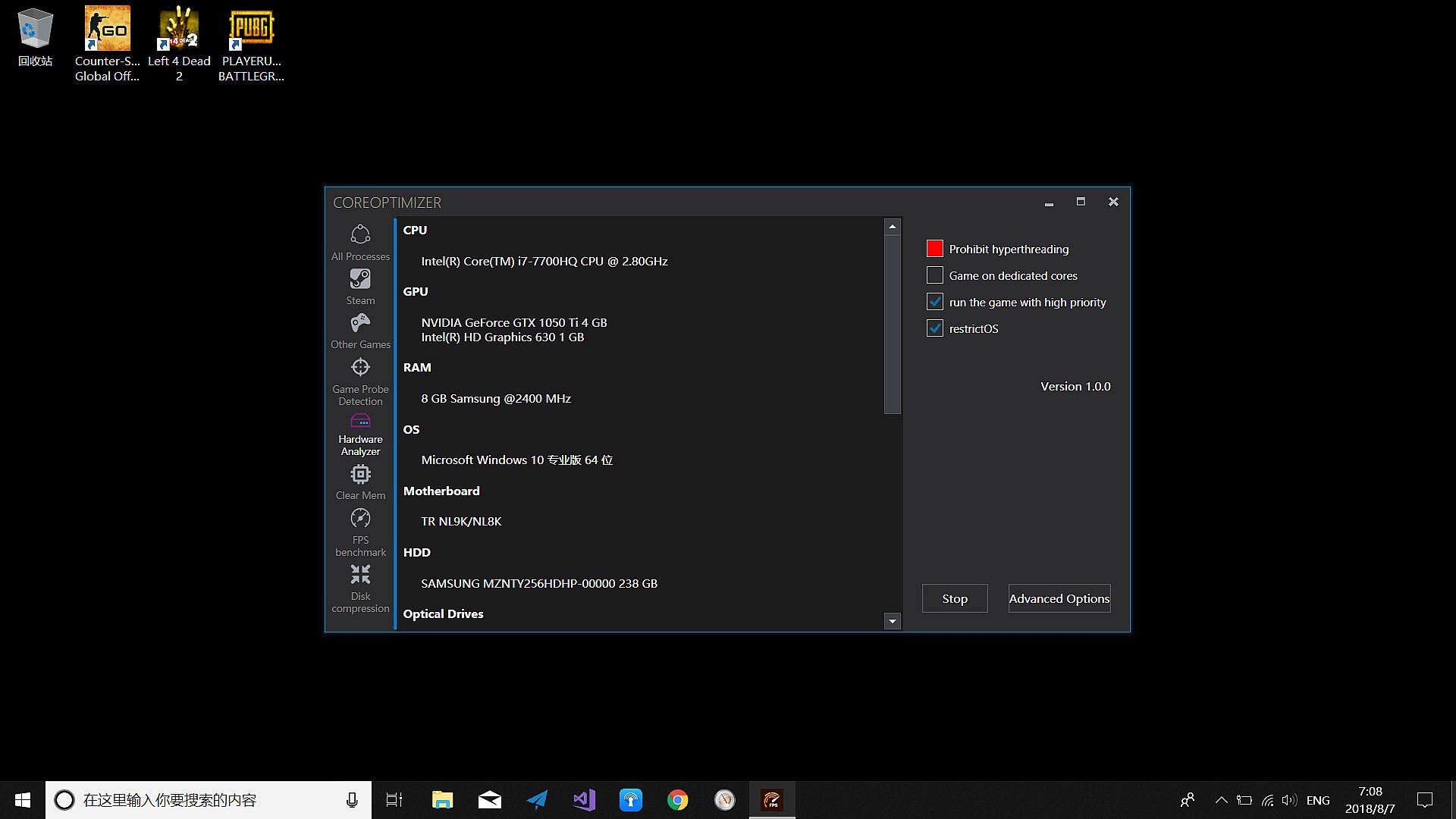Select Game Probe Detection crosshair icon
The width and height of the screenshot is (1456, 819).
coord(360,368)
